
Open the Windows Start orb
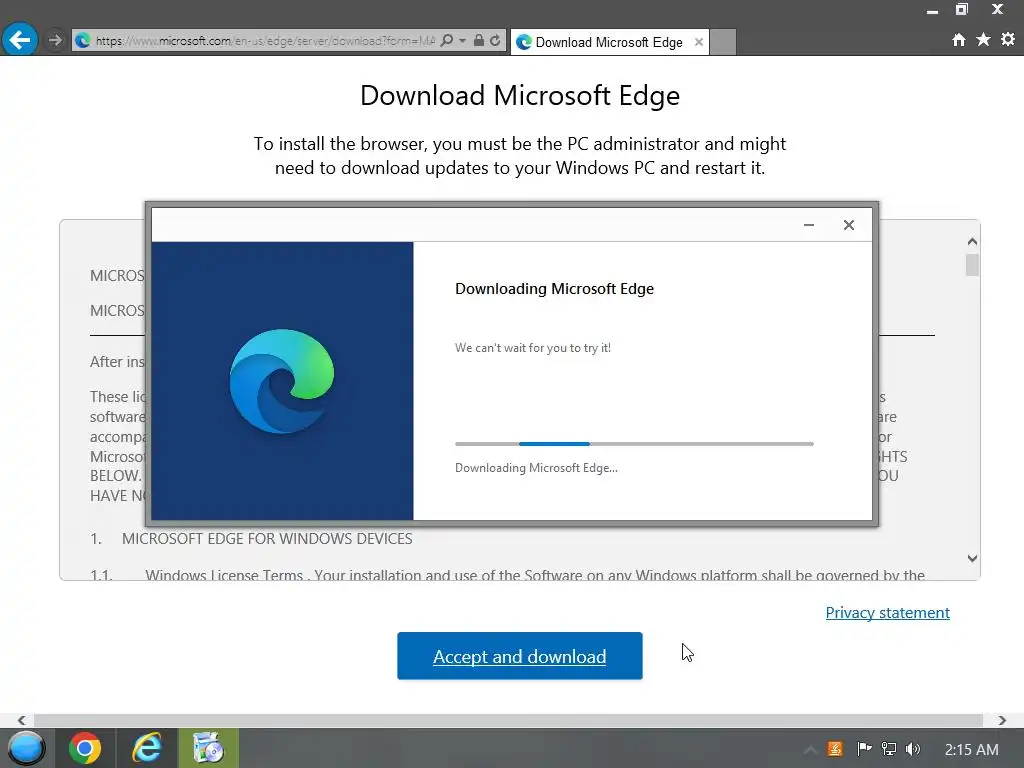coord(26,748)
